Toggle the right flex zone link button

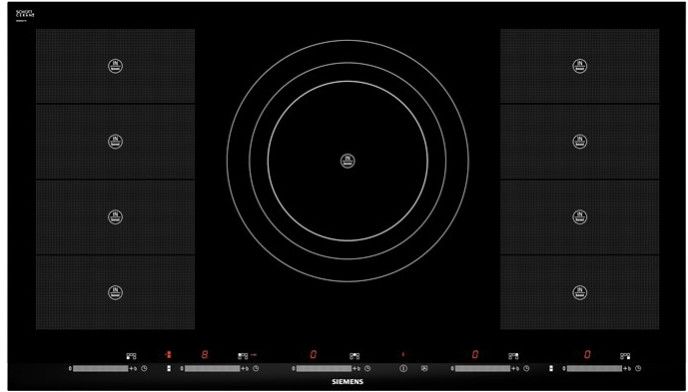[x=551, y=369]
